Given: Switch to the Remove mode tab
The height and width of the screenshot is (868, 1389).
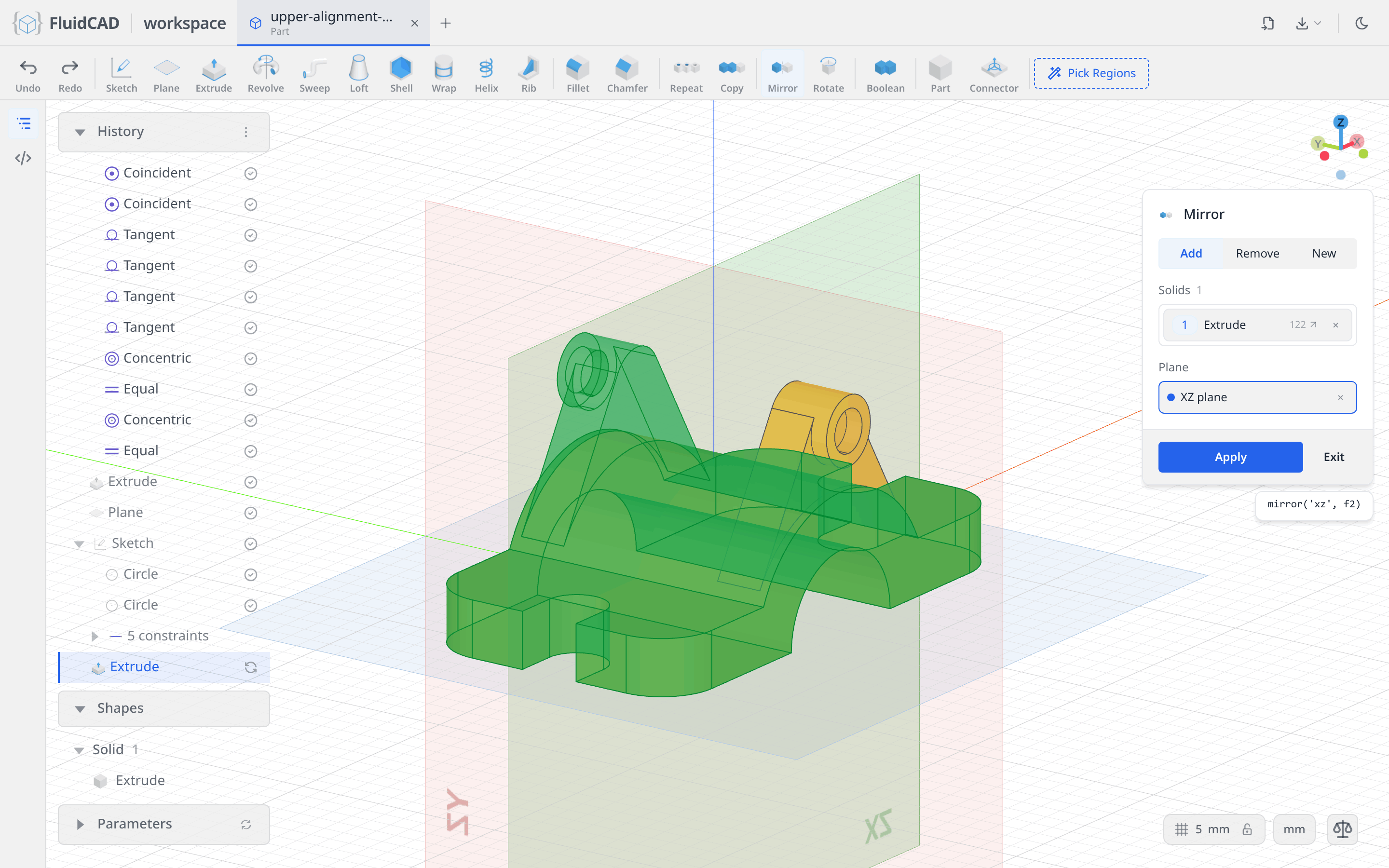Looking at the screenshot, I should tap(1257, 253).
